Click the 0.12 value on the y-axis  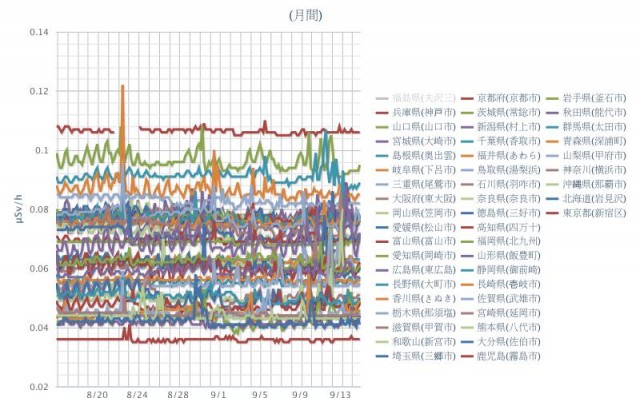click(39, 91)
